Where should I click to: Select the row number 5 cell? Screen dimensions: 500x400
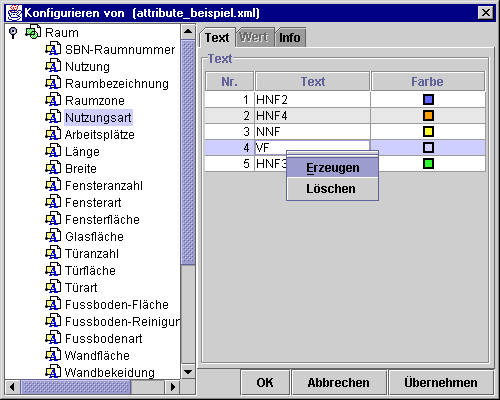pyautogui.click(x=229, y=163)
